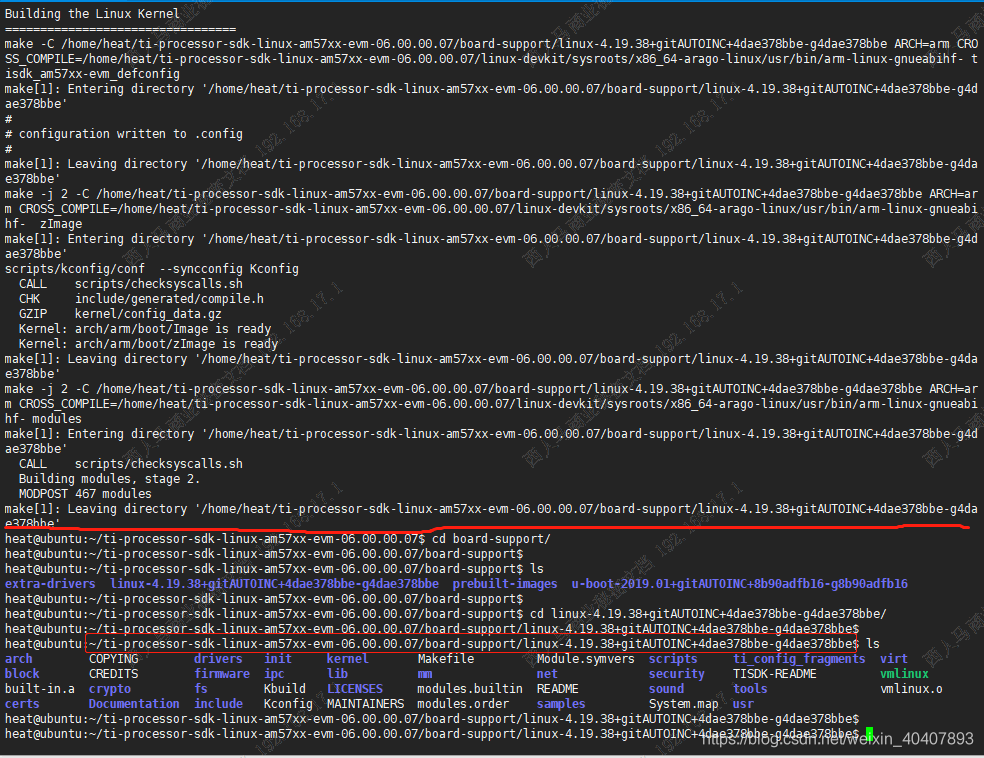This screenshot has width=984, height=758.
Task: Click the 'u-boot-2019.01+gitAUTOINC' directory name
Action: 739,584
